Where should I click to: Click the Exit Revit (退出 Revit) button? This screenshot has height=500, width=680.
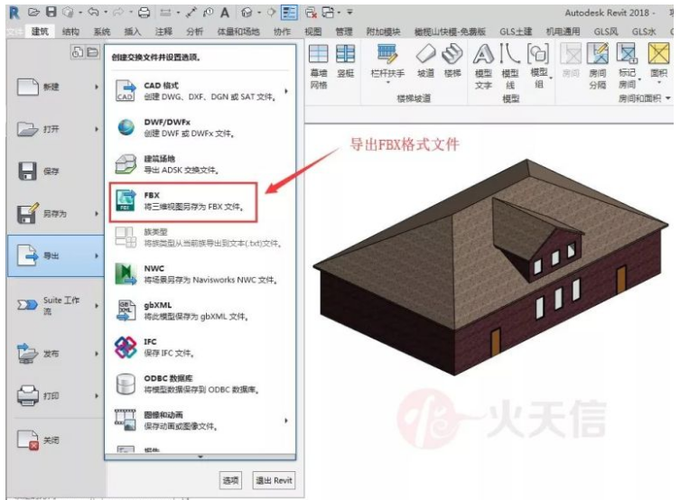(x=274, y=480)
